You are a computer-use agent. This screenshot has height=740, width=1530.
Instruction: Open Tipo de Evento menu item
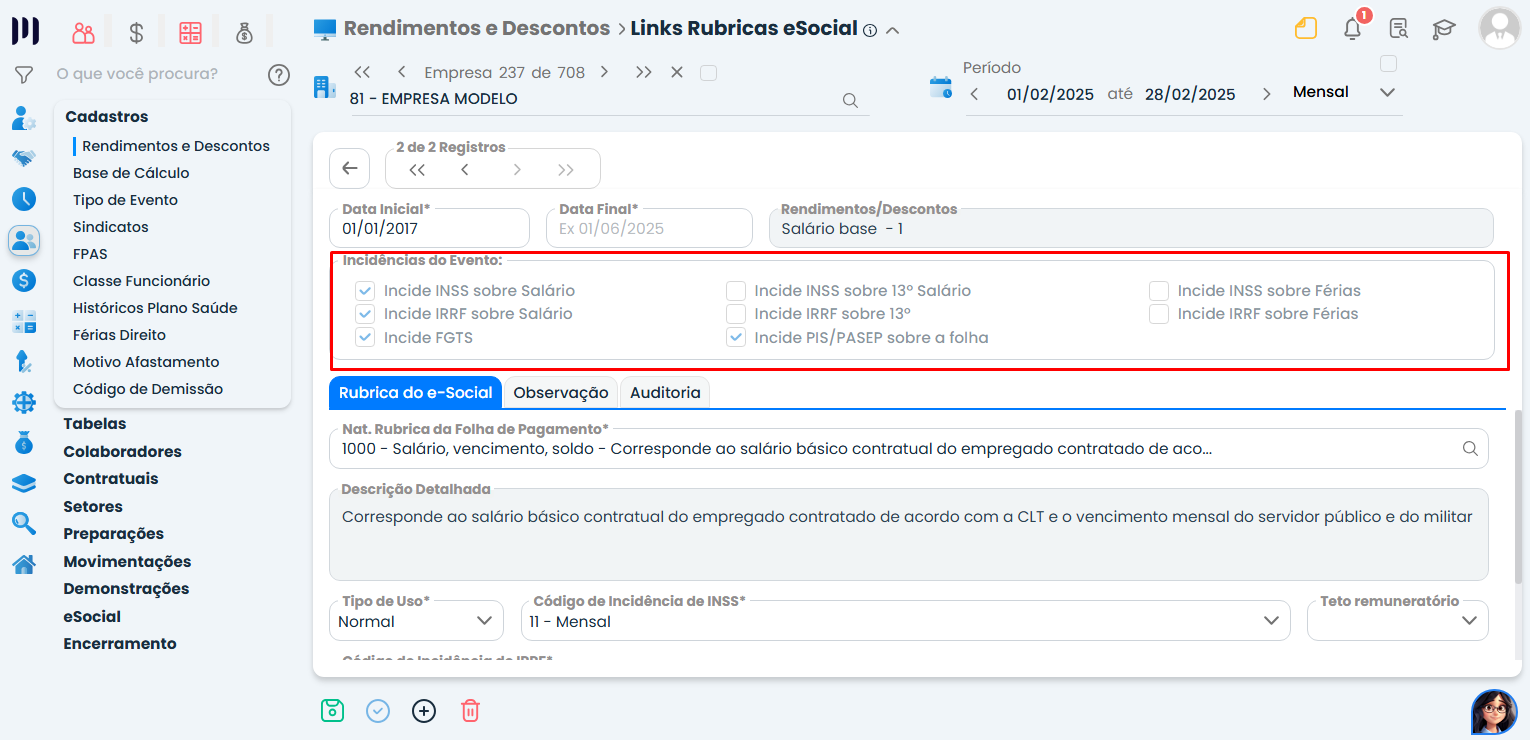125,200
